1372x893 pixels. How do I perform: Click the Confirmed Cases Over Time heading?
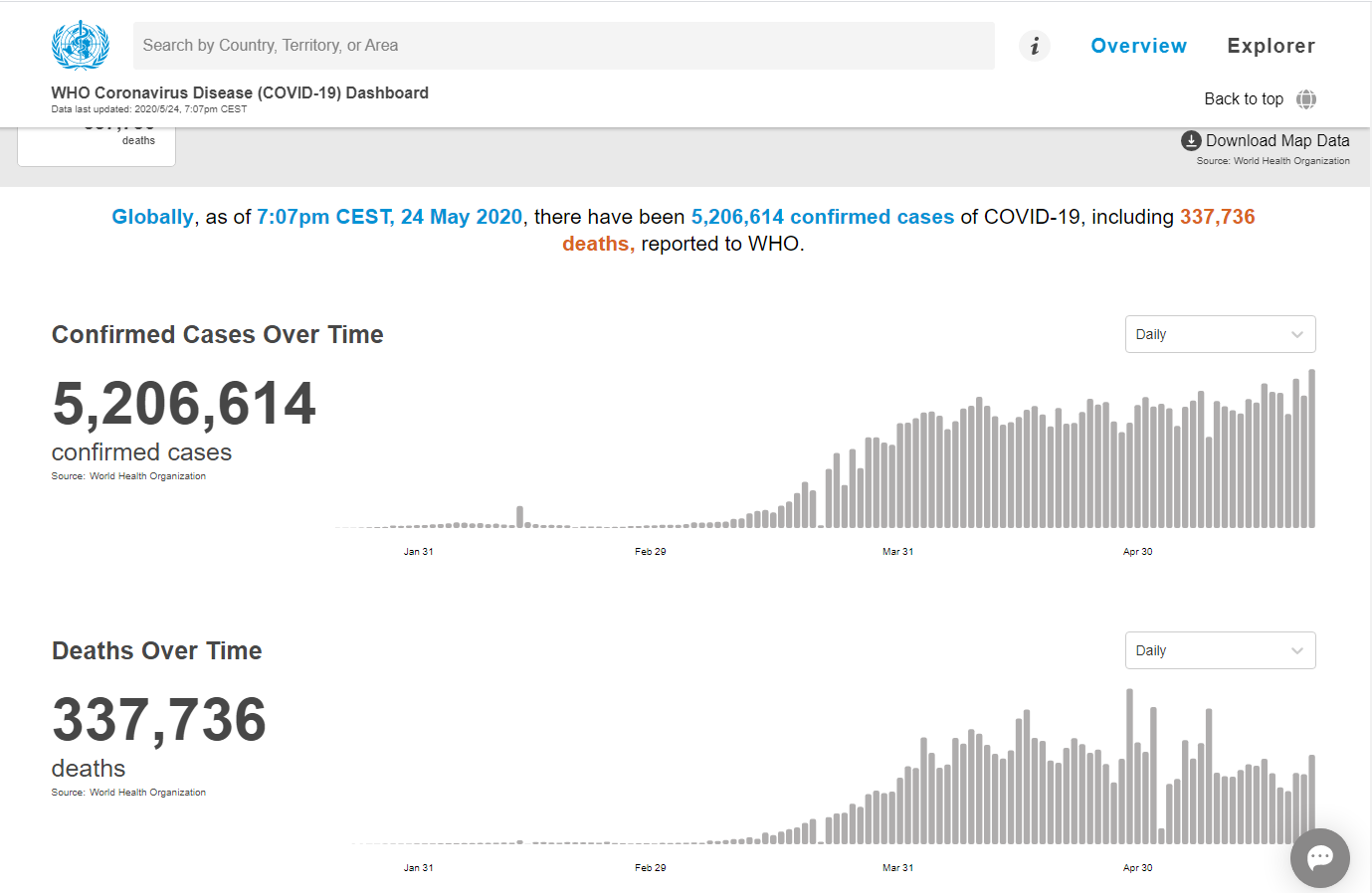coord(218,334)
